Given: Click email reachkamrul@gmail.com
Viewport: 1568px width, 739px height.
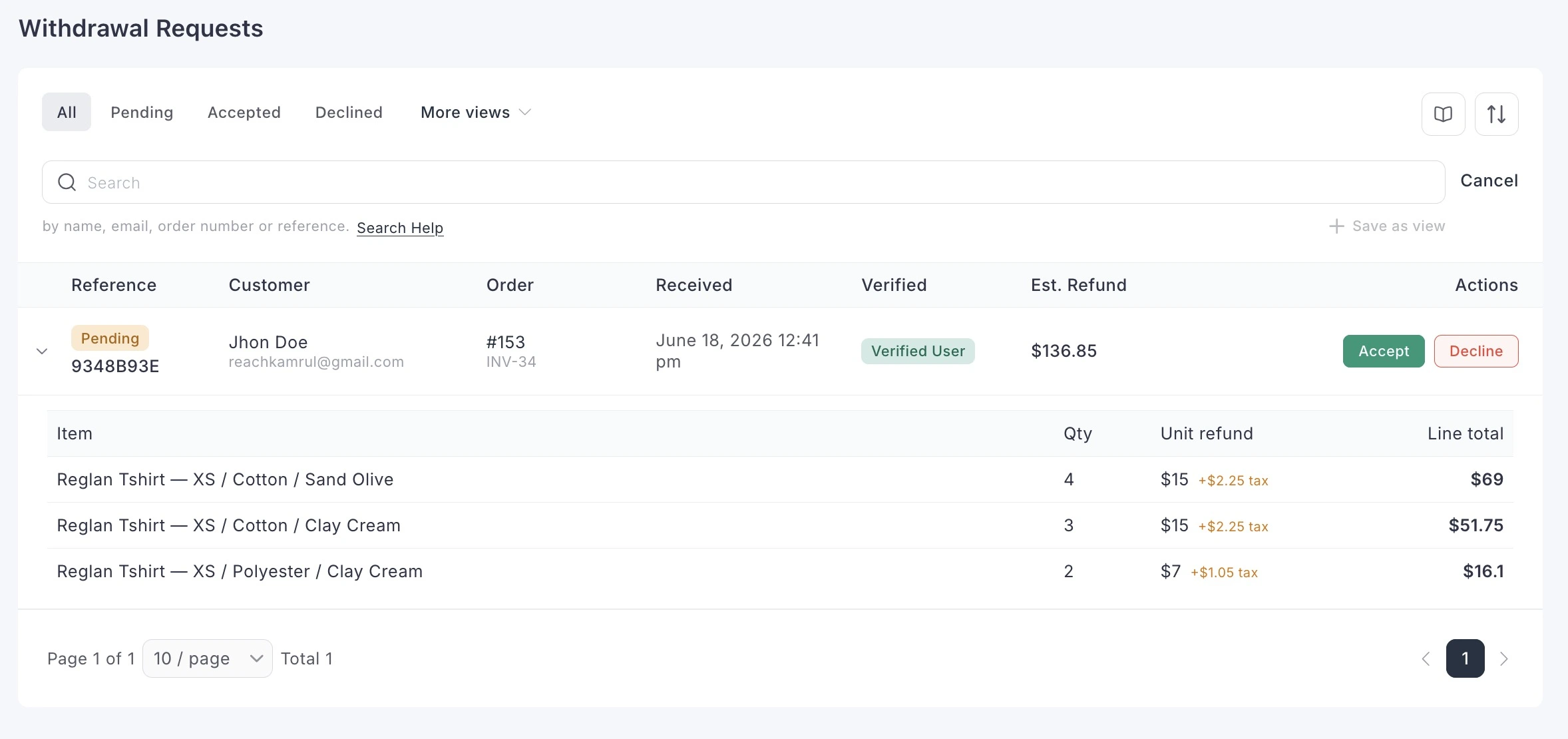Looking at the screenshot, I should [316, 362].
